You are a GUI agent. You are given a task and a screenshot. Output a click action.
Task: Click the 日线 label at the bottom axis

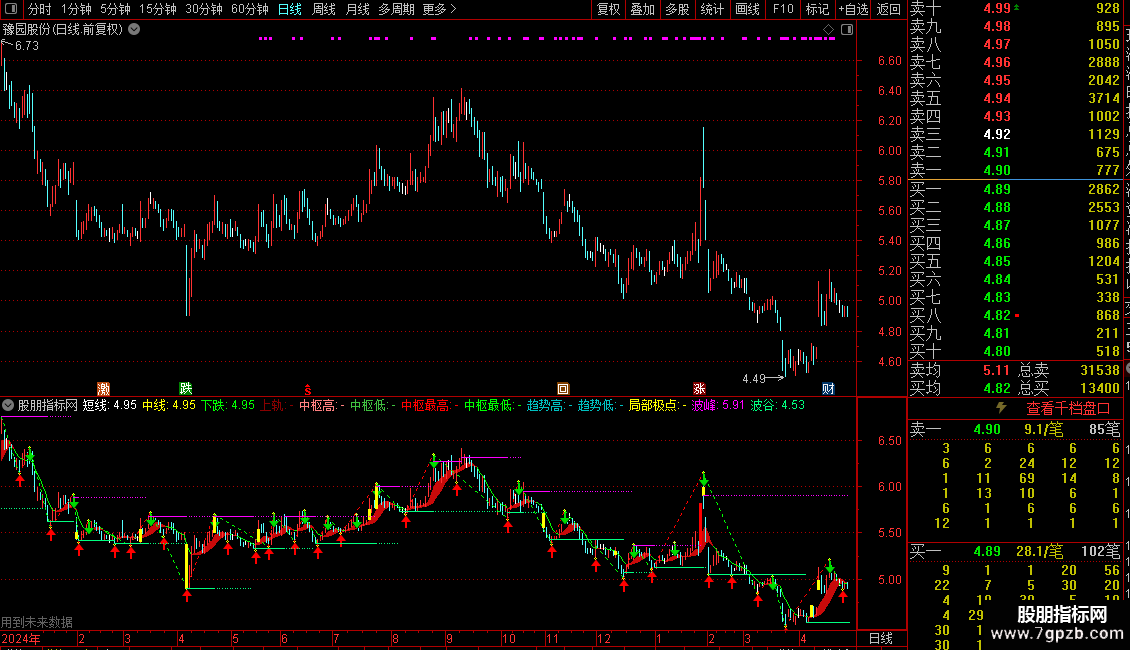pos(881,638)
